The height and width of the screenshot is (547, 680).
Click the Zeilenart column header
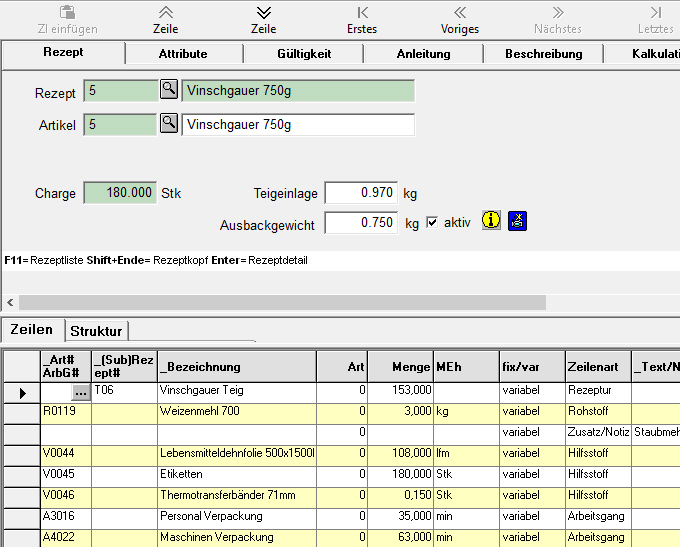pos(598,367)
